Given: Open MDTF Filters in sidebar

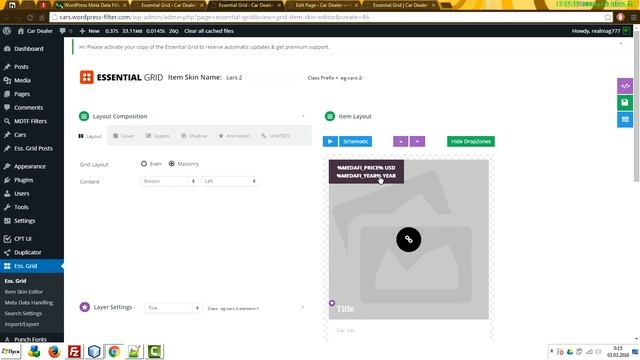Looking at the screenshot, I should point(32,121).
